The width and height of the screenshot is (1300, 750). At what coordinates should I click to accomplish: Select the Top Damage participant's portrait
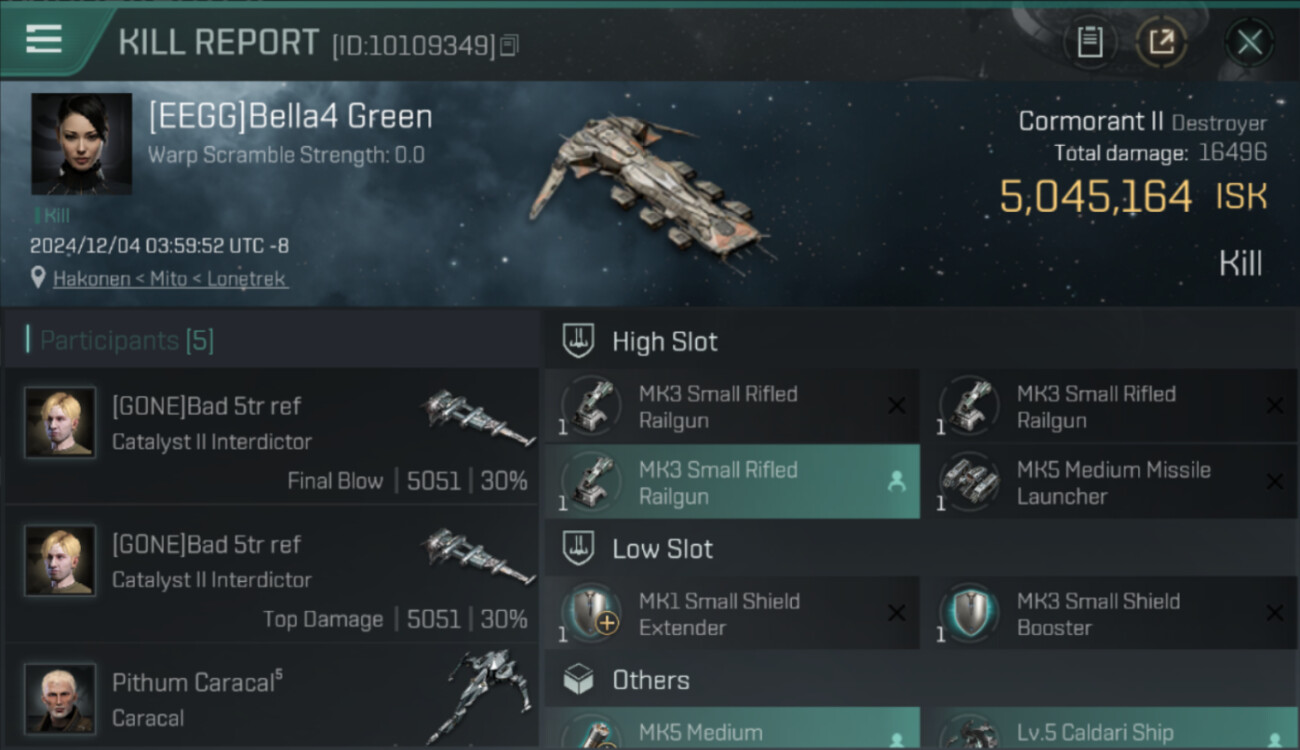coord(61,560)
